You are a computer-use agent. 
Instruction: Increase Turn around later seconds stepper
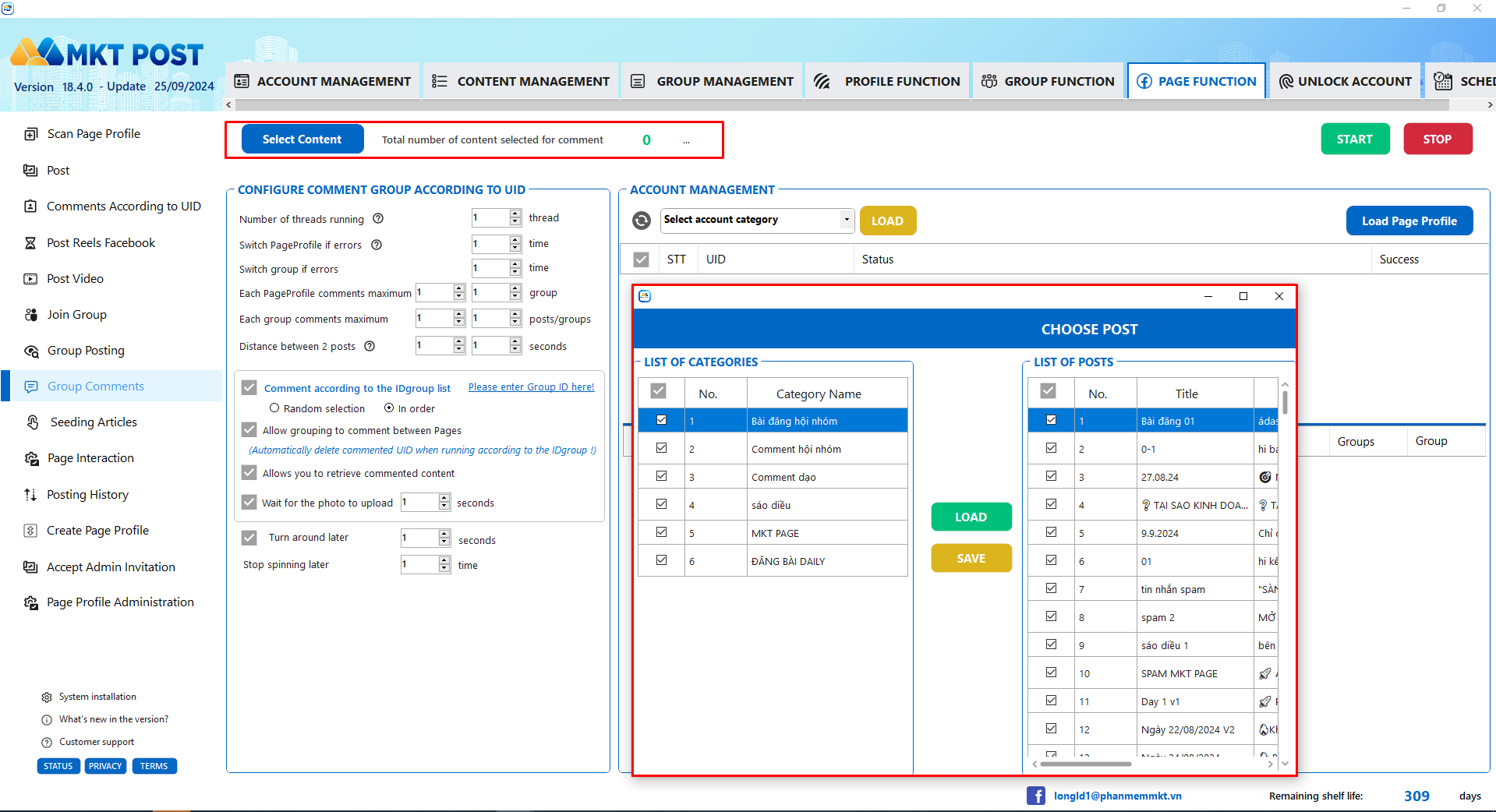(444, 534)
